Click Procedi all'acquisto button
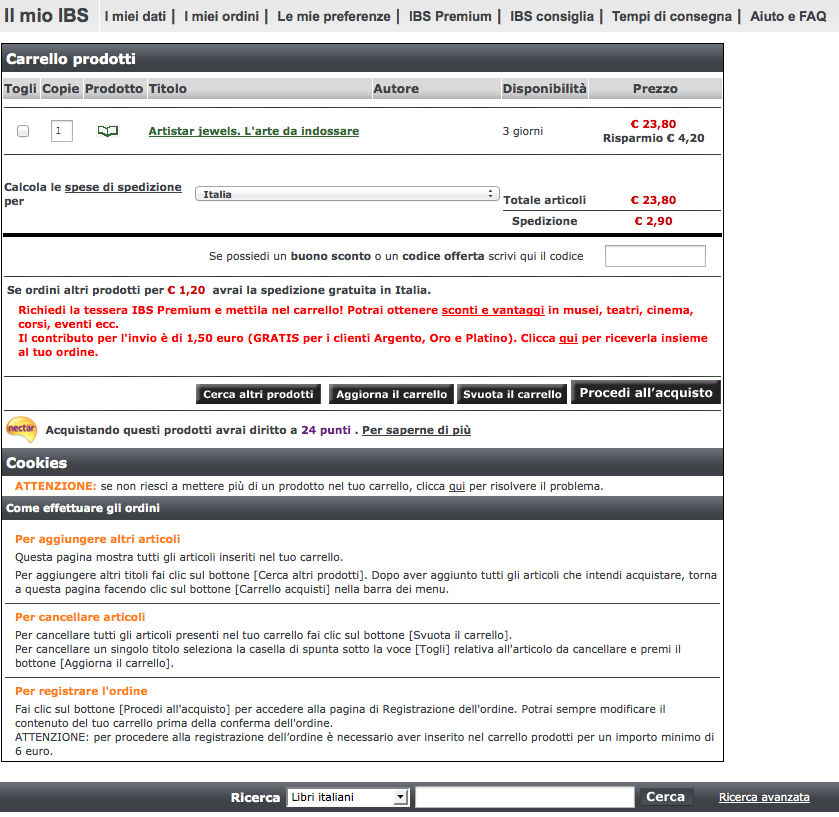Viewport: 839px width, 817px height. pyautogui.click(x=646, y=393)
